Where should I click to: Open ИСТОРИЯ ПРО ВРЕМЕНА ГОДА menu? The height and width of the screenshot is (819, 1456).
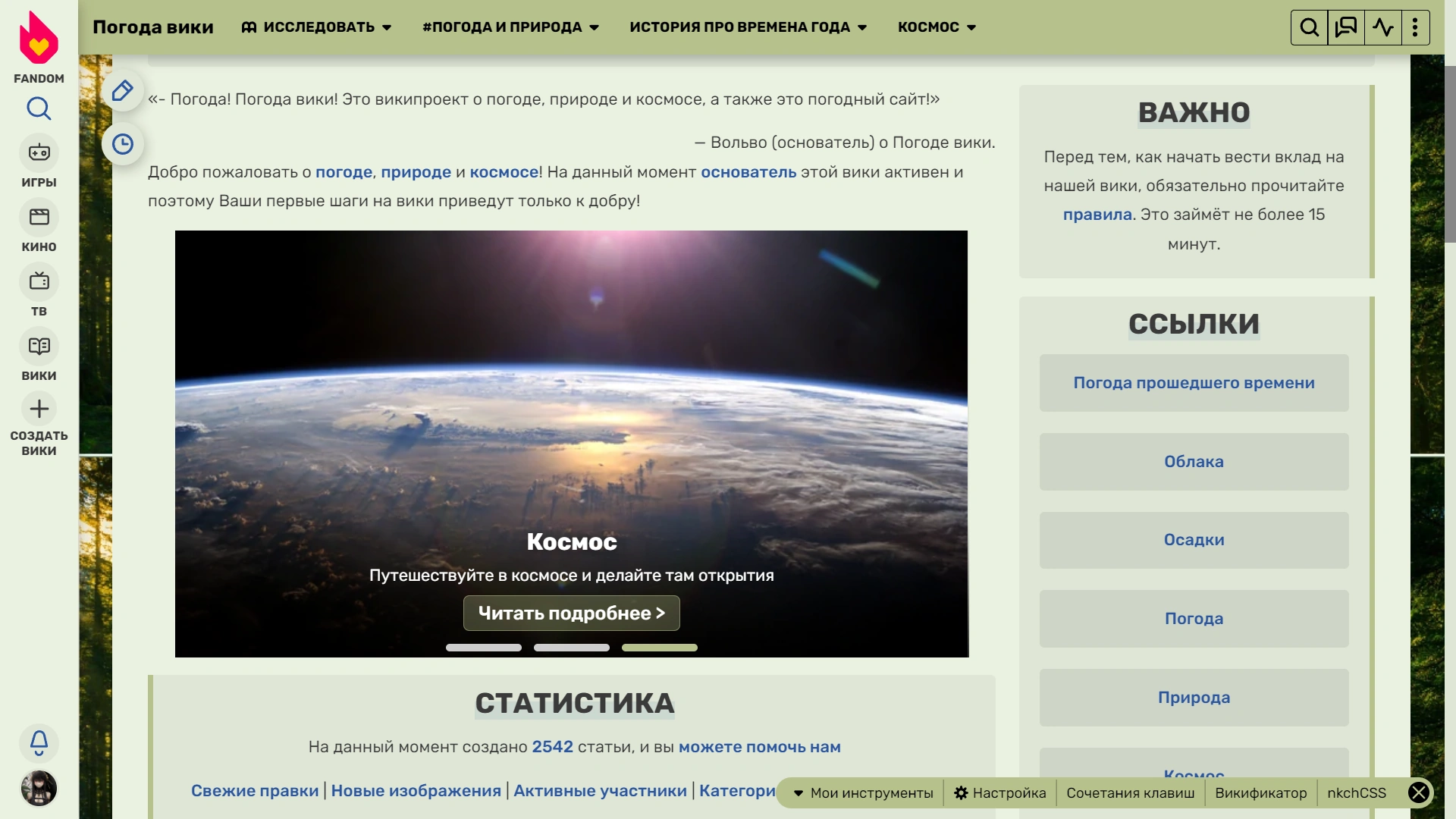[748, 27]
